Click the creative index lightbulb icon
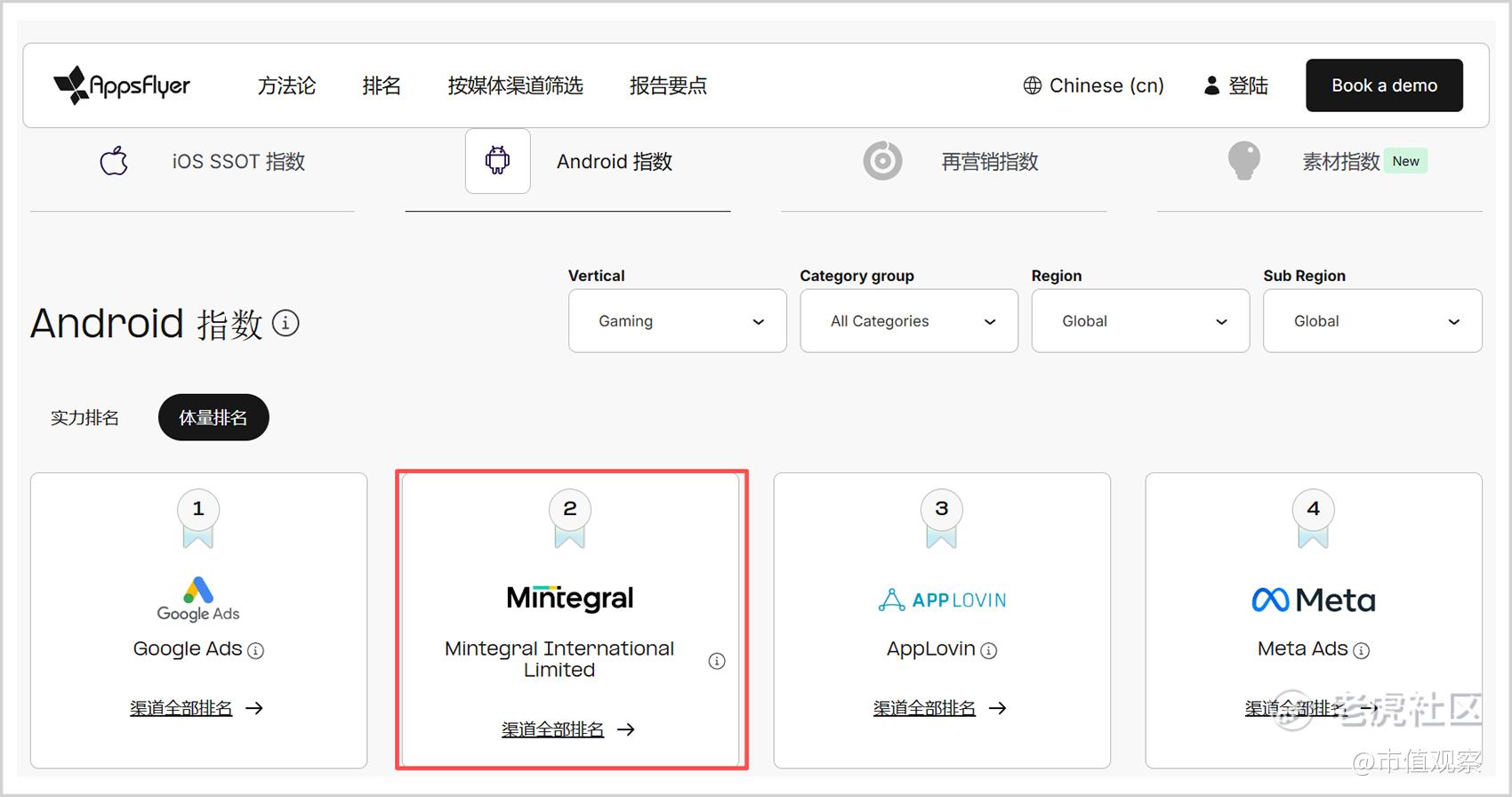This screenshot has width=1512, height=797. pos(1243,161)
